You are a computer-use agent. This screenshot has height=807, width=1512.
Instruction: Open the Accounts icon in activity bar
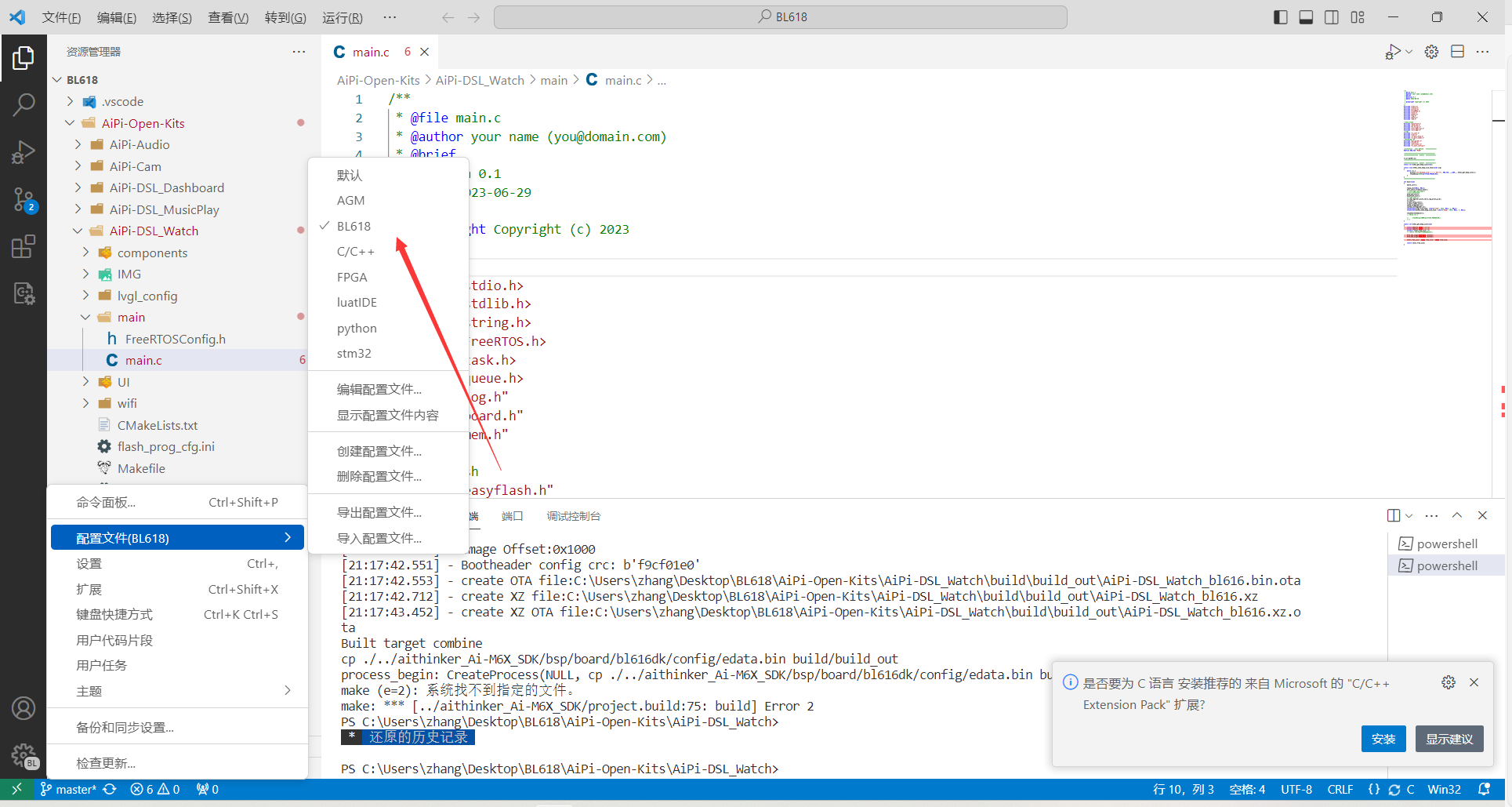pos(24,708)
